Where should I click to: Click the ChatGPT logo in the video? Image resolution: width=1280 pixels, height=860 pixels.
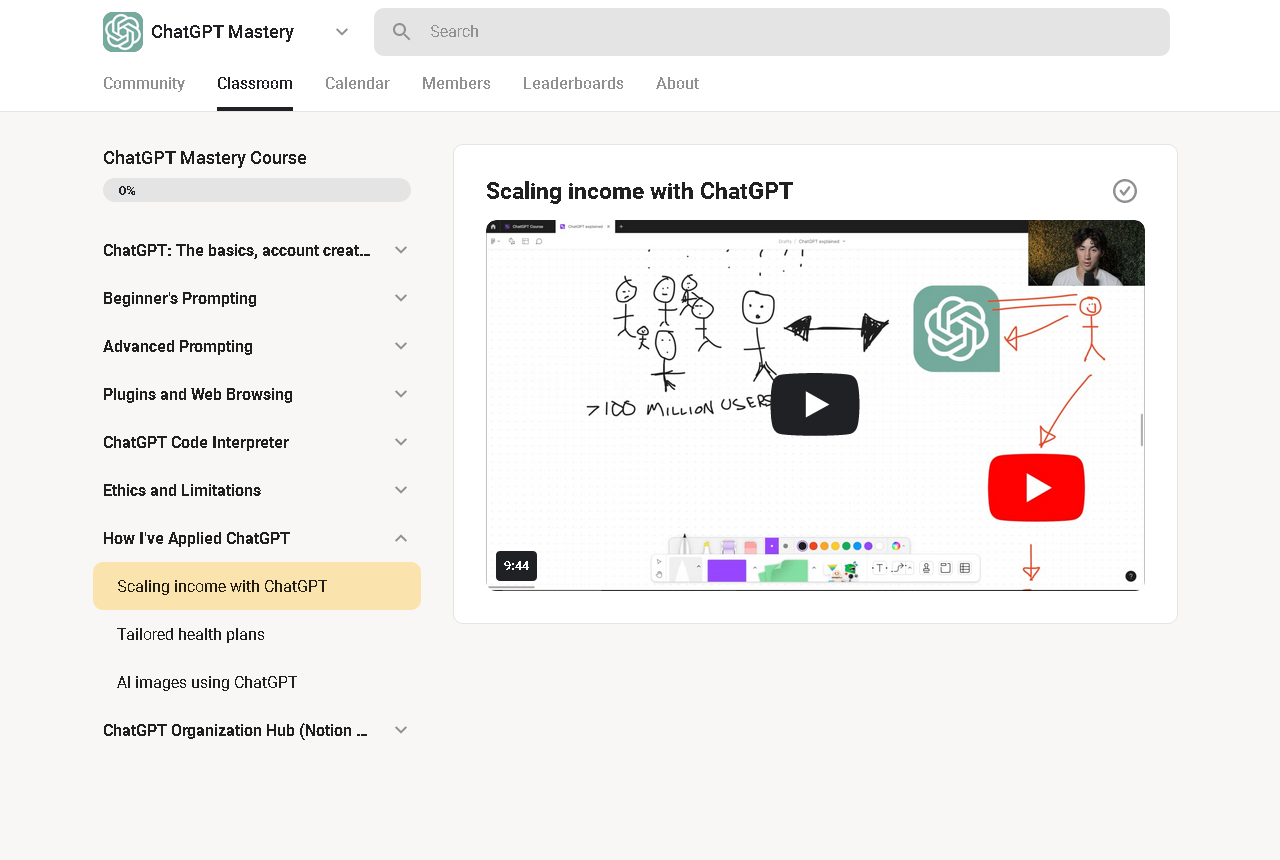[x=956, y=329]
